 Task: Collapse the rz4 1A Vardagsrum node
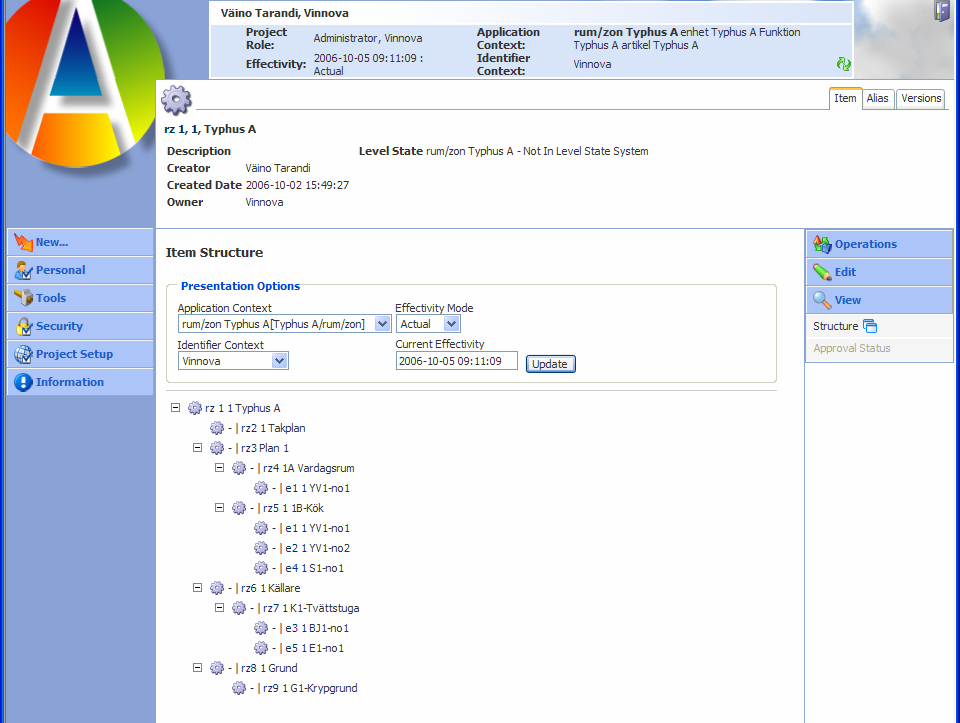coord(220,468)
